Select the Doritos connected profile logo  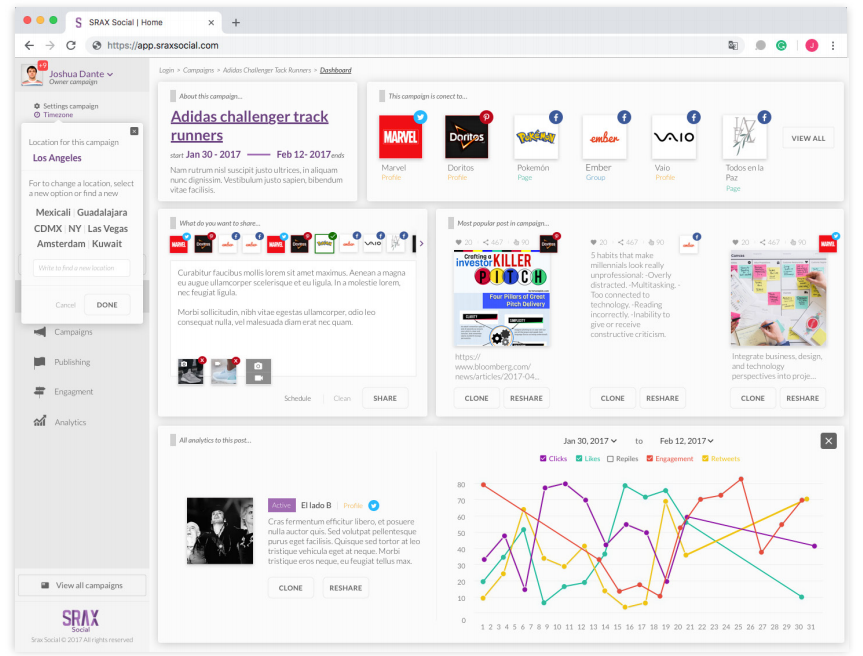(x=466, y=137)
